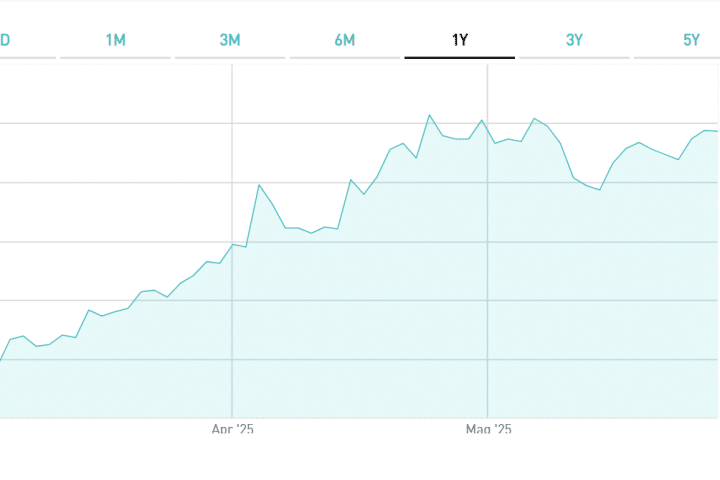Choose the 6M time range tab
The width and height of the screenshot is (720, 480).
[x=345, y=40]
